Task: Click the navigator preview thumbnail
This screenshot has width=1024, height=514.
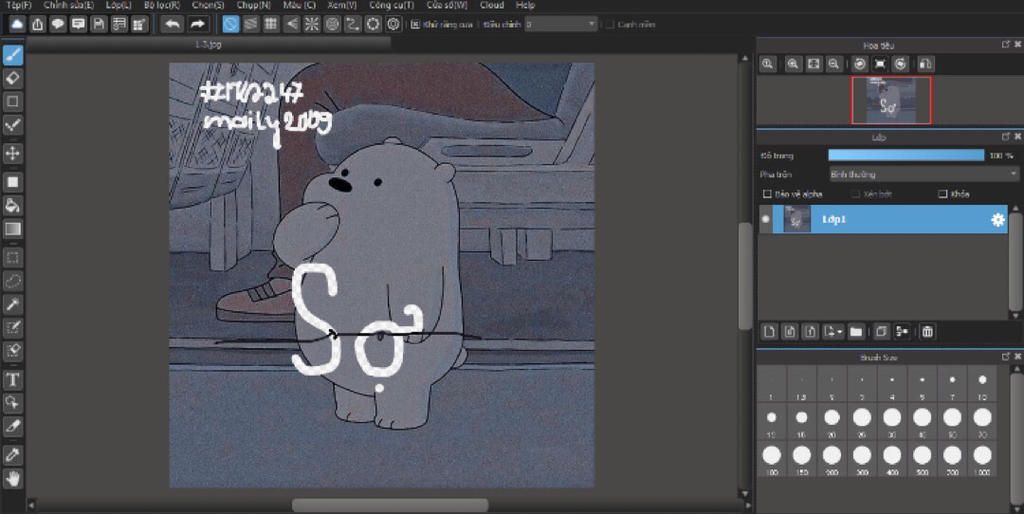Action: (891, 101)
